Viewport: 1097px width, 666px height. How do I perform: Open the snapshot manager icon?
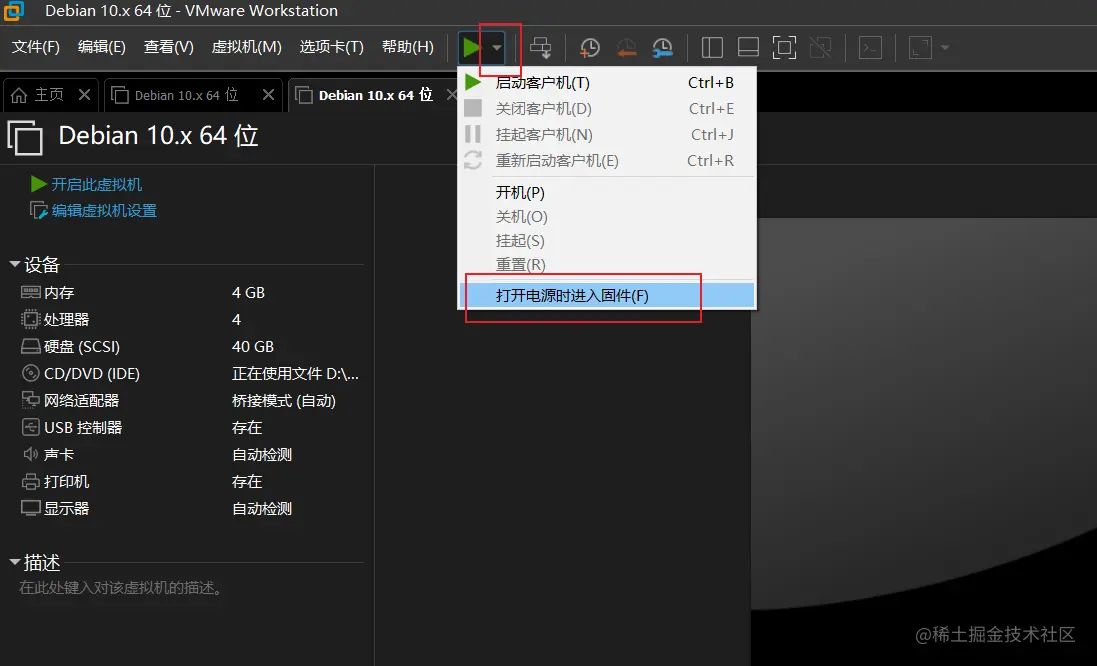(x=662, y=48)
